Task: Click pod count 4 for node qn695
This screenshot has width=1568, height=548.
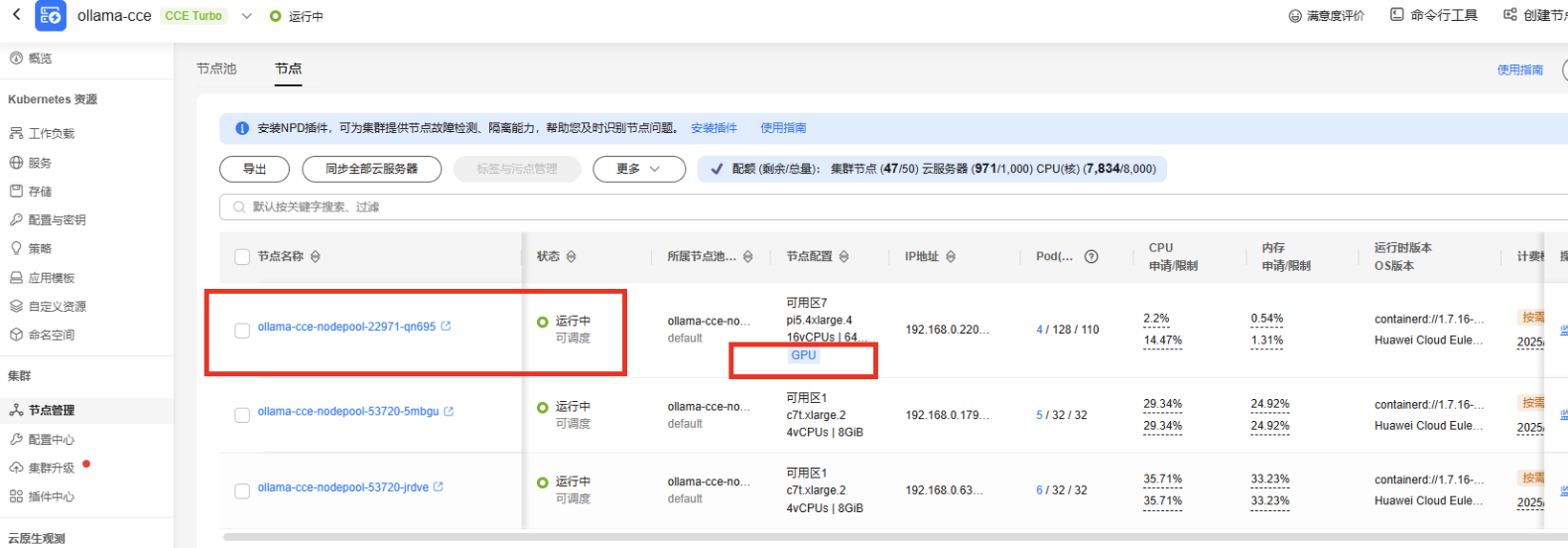Action: point(1039,330)
